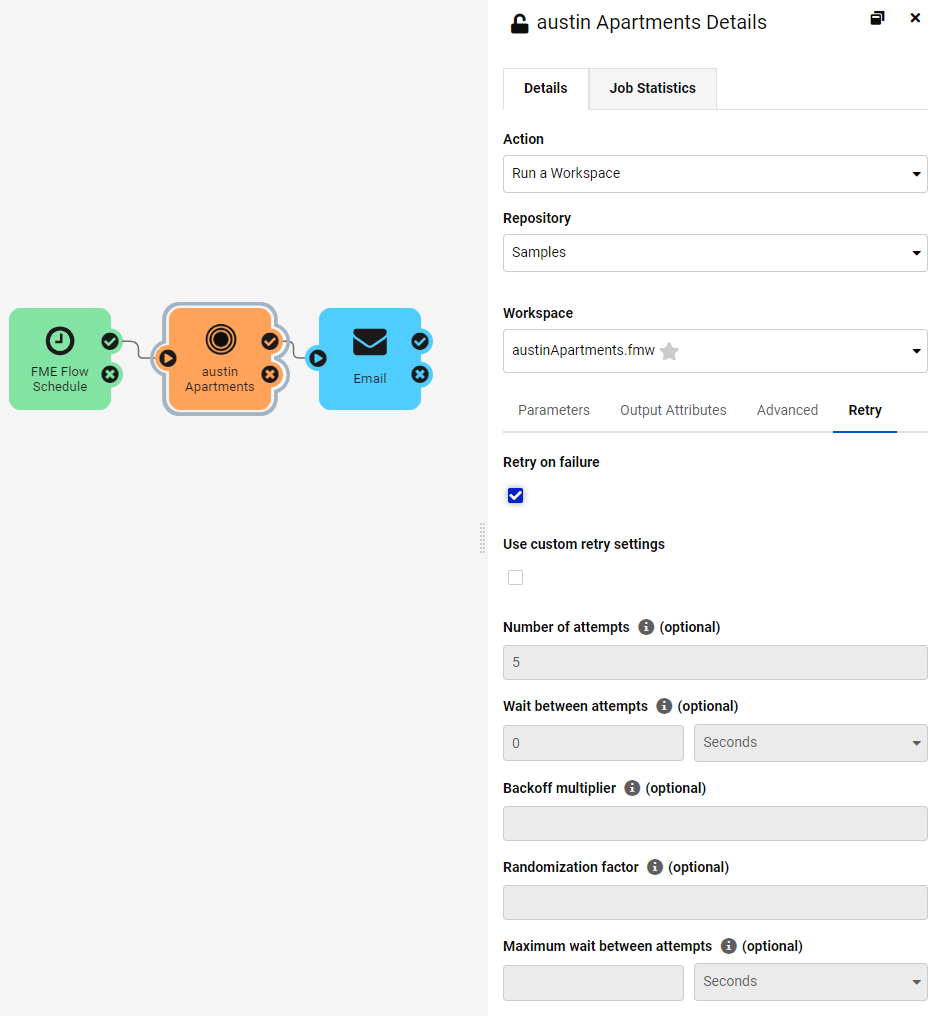Open the Output Attributes tab
Viewport: 943px width, 1016px height.
673,410
